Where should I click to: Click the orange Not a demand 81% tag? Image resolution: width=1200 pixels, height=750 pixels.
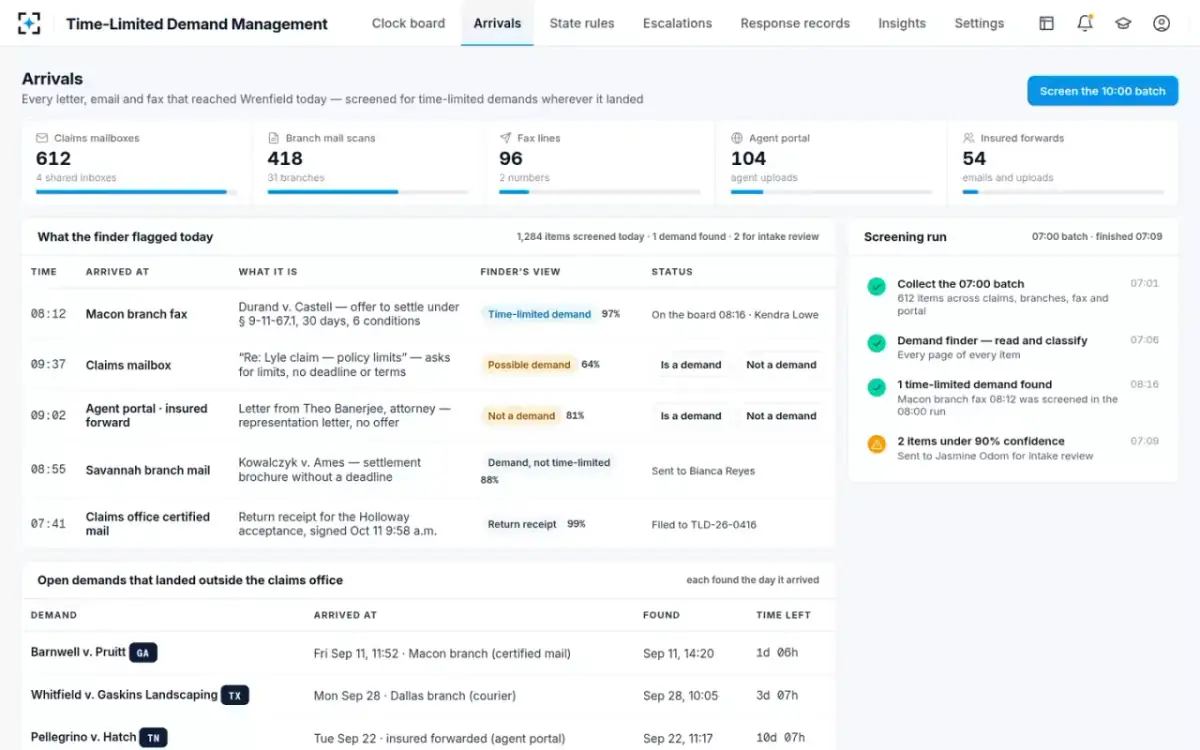click(x=521, y=416)
